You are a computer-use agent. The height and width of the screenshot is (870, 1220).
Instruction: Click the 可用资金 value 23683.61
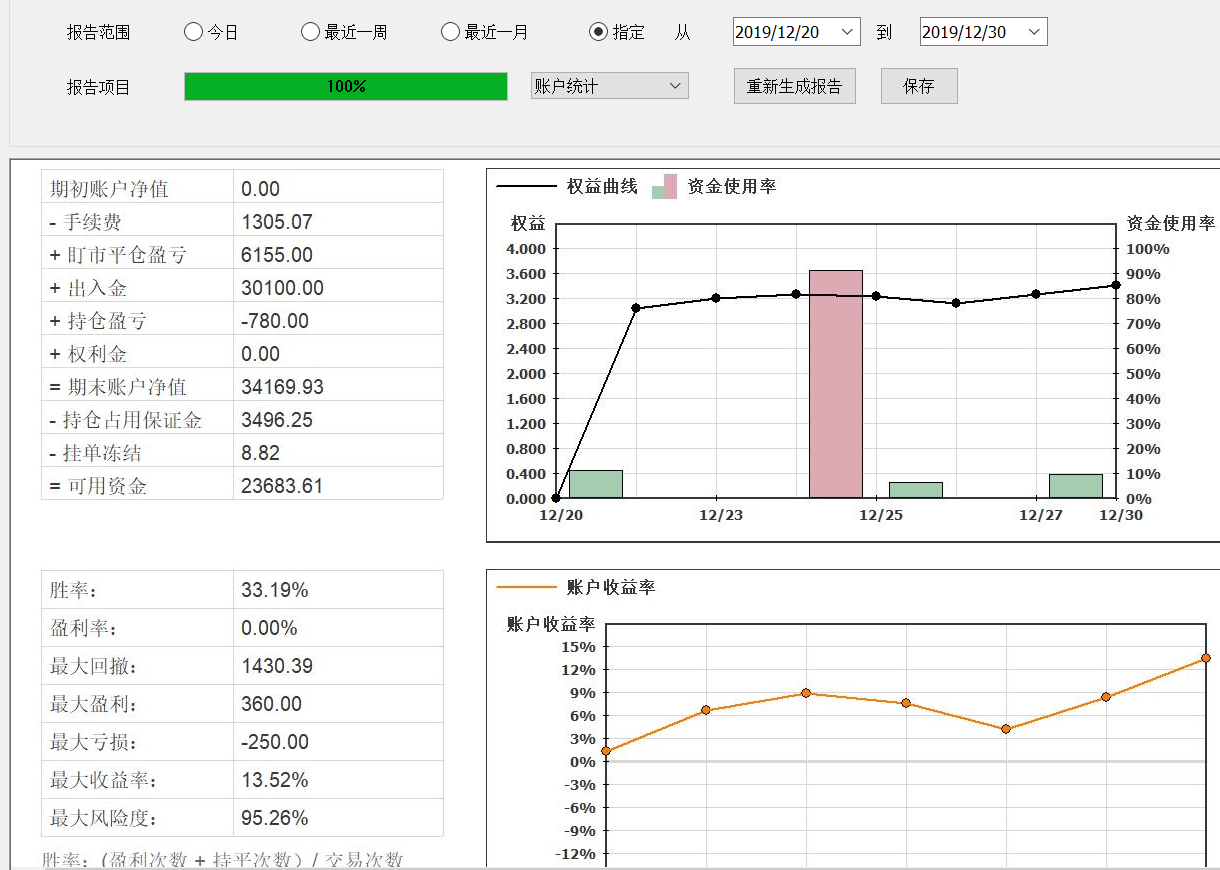(283, 486)
